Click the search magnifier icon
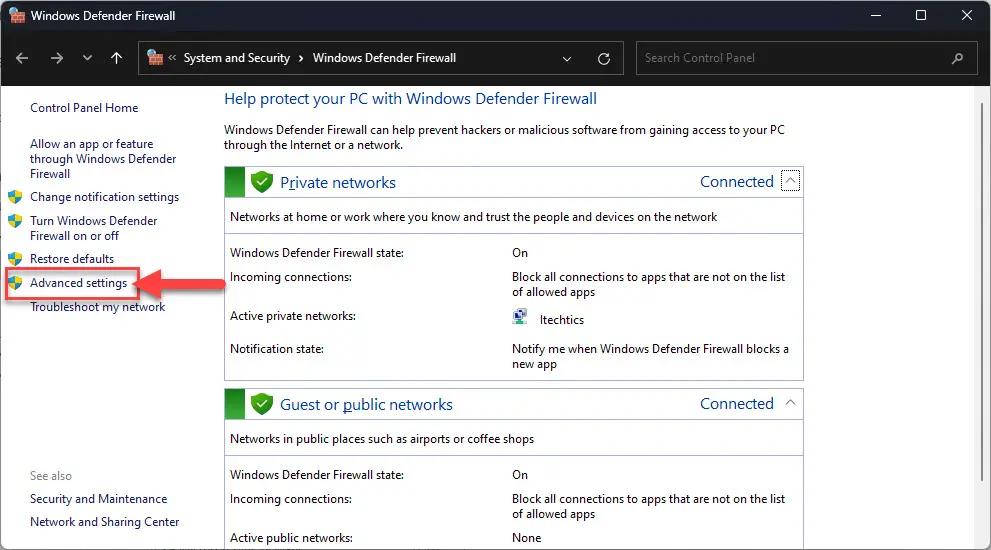 tap(958, 58)
